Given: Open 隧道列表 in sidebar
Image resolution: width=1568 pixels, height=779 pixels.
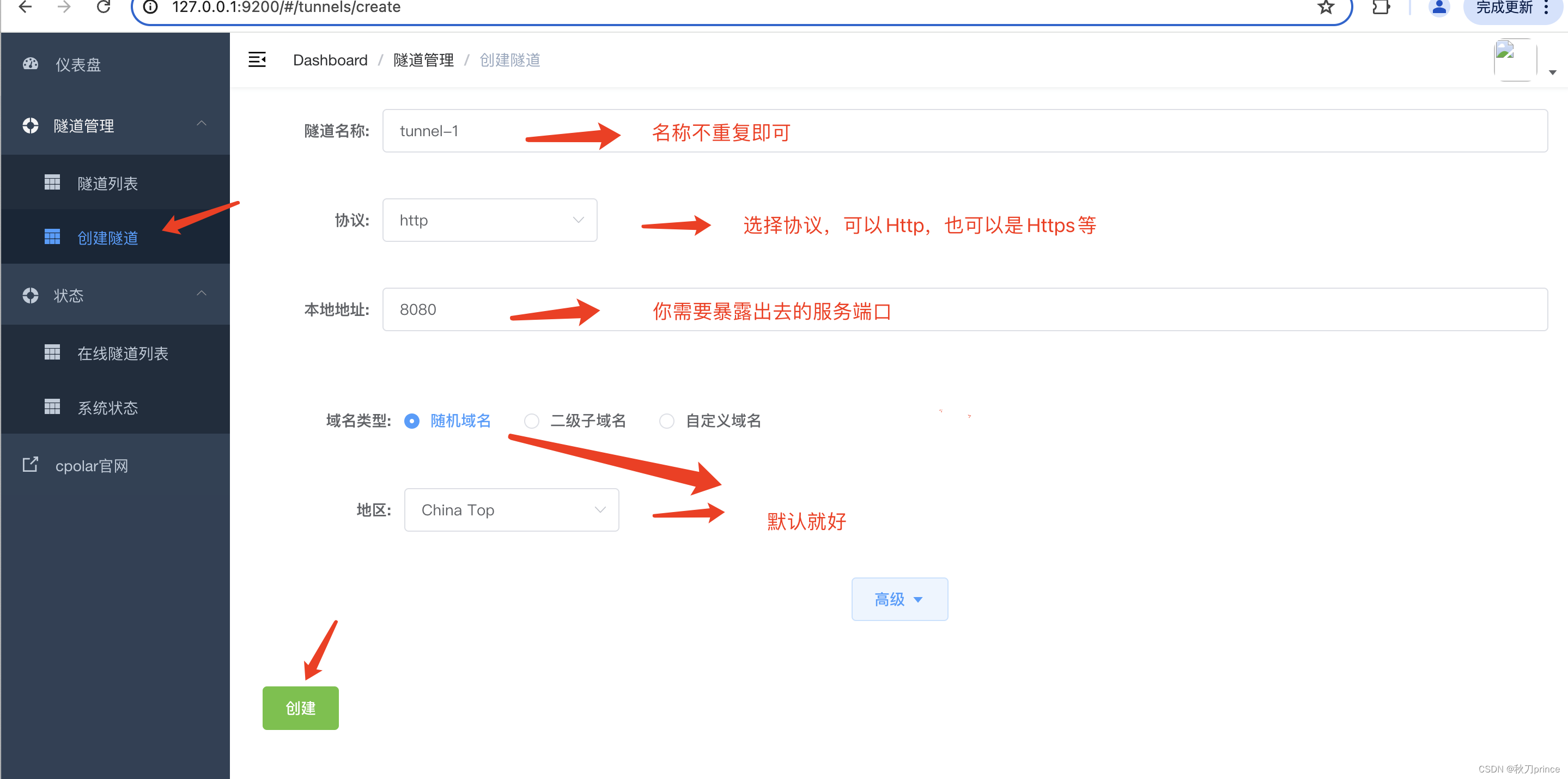Looking at the screenshot, I should tap(116, 182).
